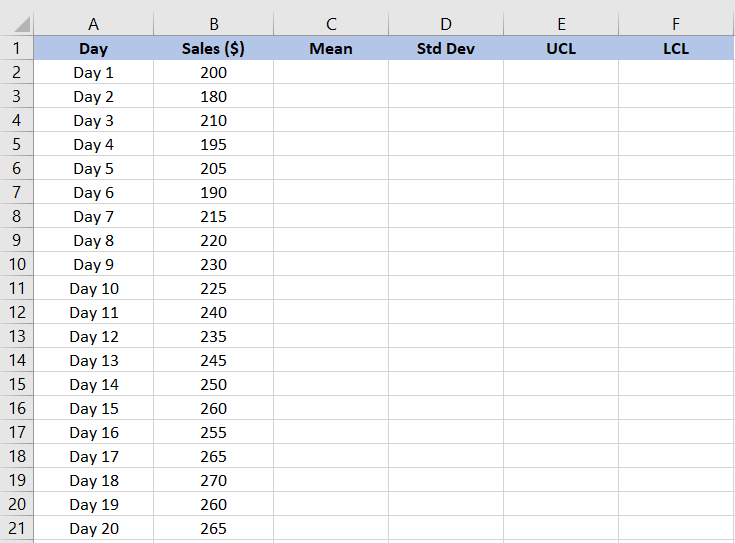Select column D header
Image resolution: width=735 pixels, height=543 pixels.
446,24
